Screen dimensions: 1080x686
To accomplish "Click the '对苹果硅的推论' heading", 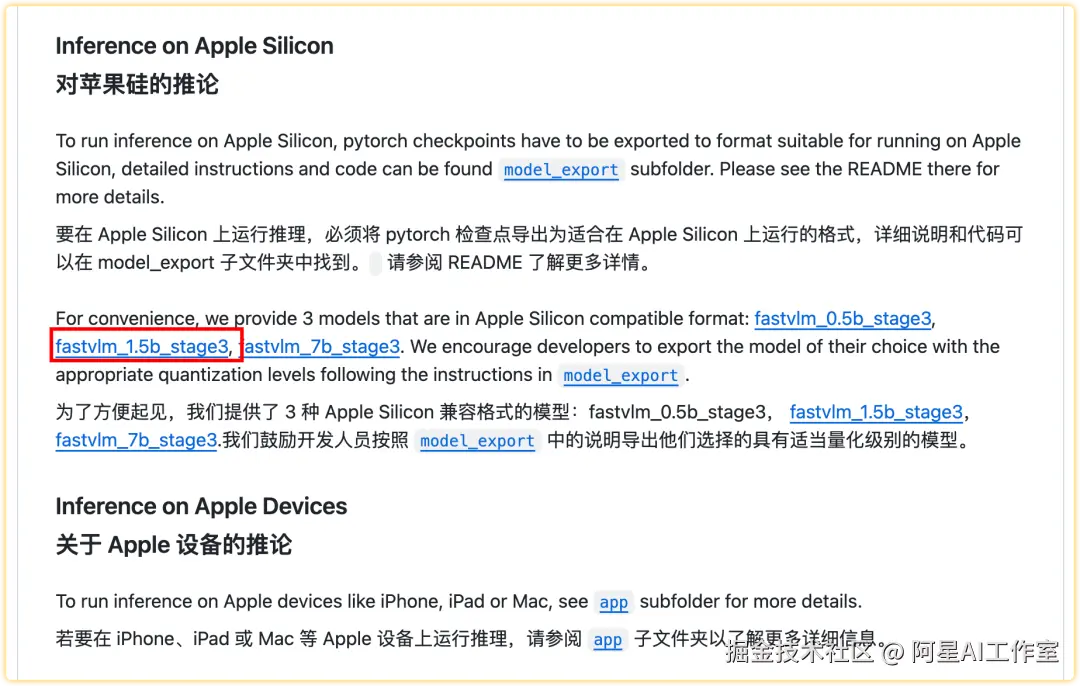I will (x=137, y=84).
